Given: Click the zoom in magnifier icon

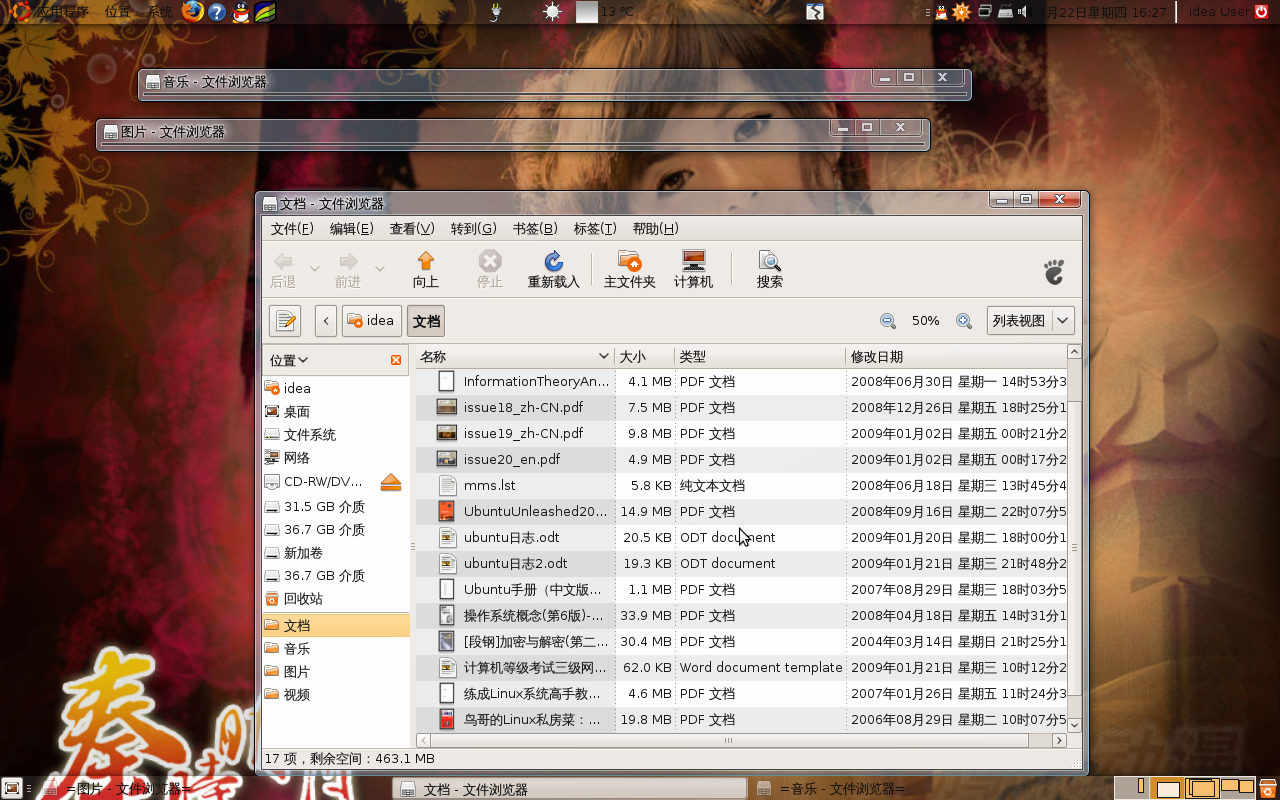Looking at the screenshot, I should (964, 321).
